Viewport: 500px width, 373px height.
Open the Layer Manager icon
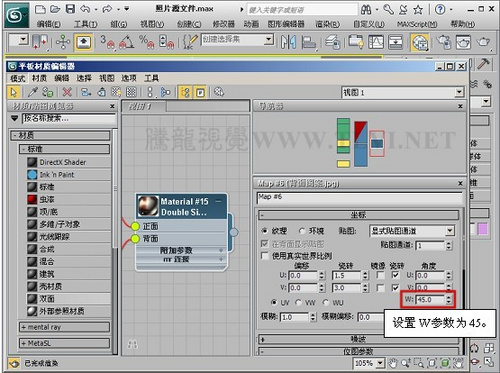click(x=332, y=42)
